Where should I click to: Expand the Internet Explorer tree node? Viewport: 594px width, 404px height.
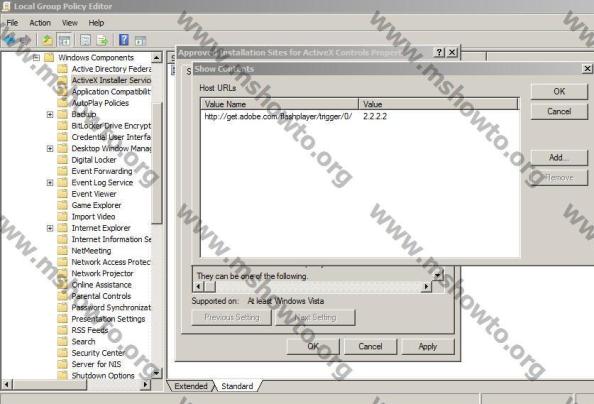click(x=50, y=228)
